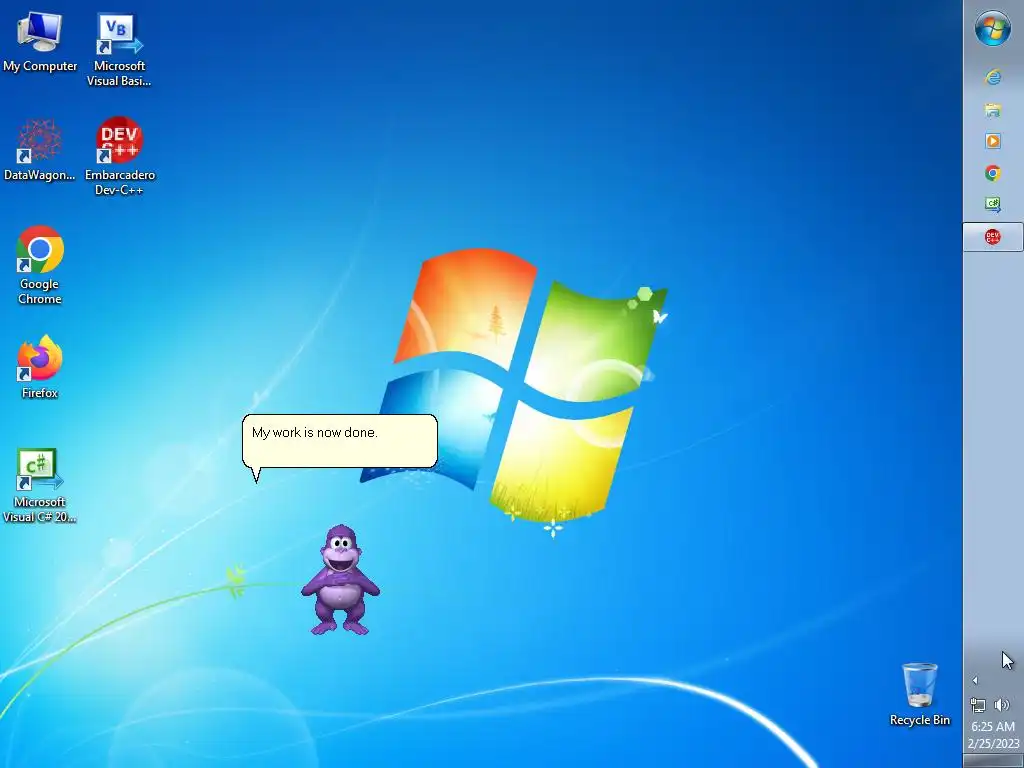
Task: Click the purple BonziBuddy gorilla character
Action: click(x=340, y=579)
